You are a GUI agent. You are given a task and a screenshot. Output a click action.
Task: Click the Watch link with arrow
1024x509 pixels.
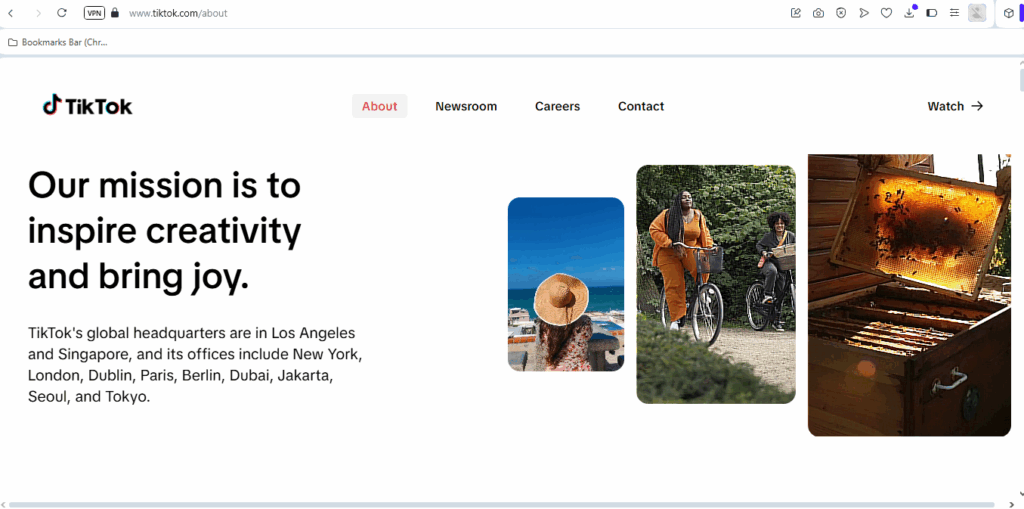955,106
